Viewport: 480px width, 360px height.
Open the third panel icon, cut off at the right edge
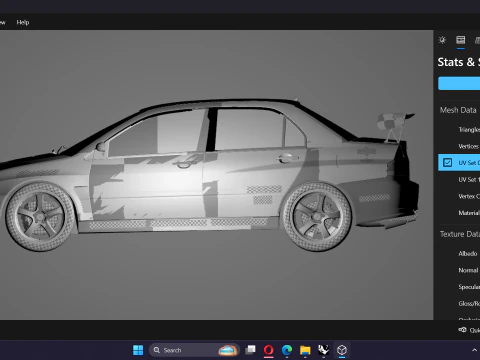477,40
